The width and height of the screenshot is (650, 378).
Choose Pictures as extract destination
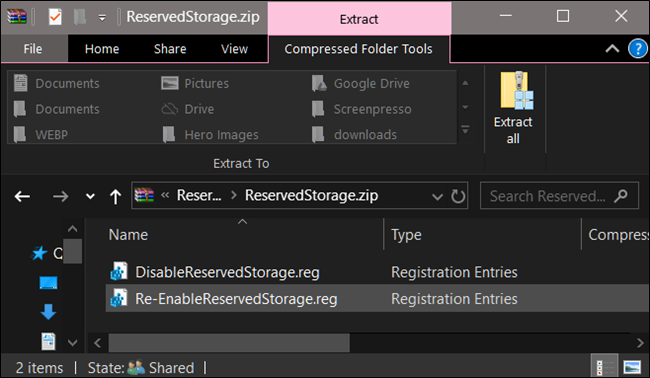(195, 83)
